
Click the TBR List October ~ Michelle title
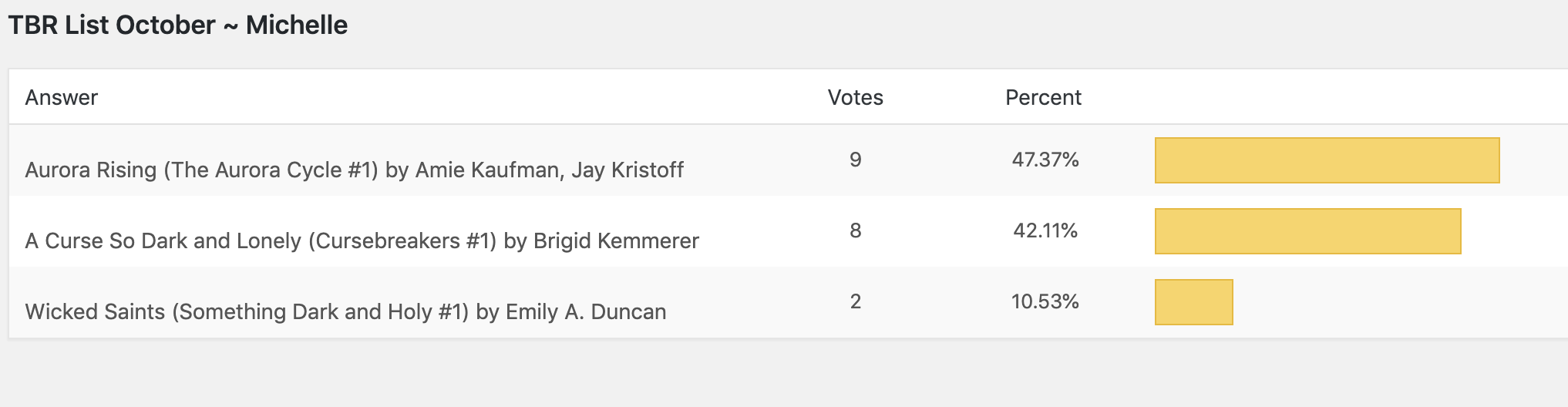[178, 25]
